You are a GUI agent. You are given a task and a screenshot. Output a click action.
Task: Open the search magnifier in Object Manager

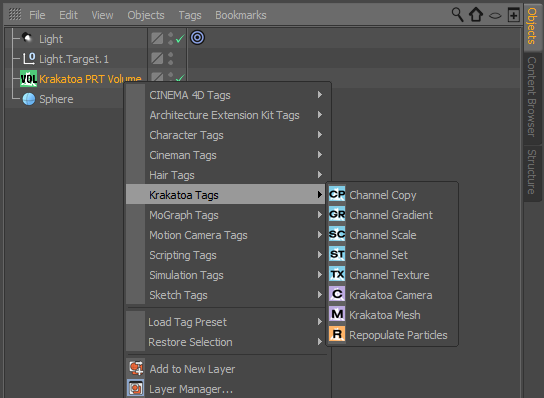[457, 15]
